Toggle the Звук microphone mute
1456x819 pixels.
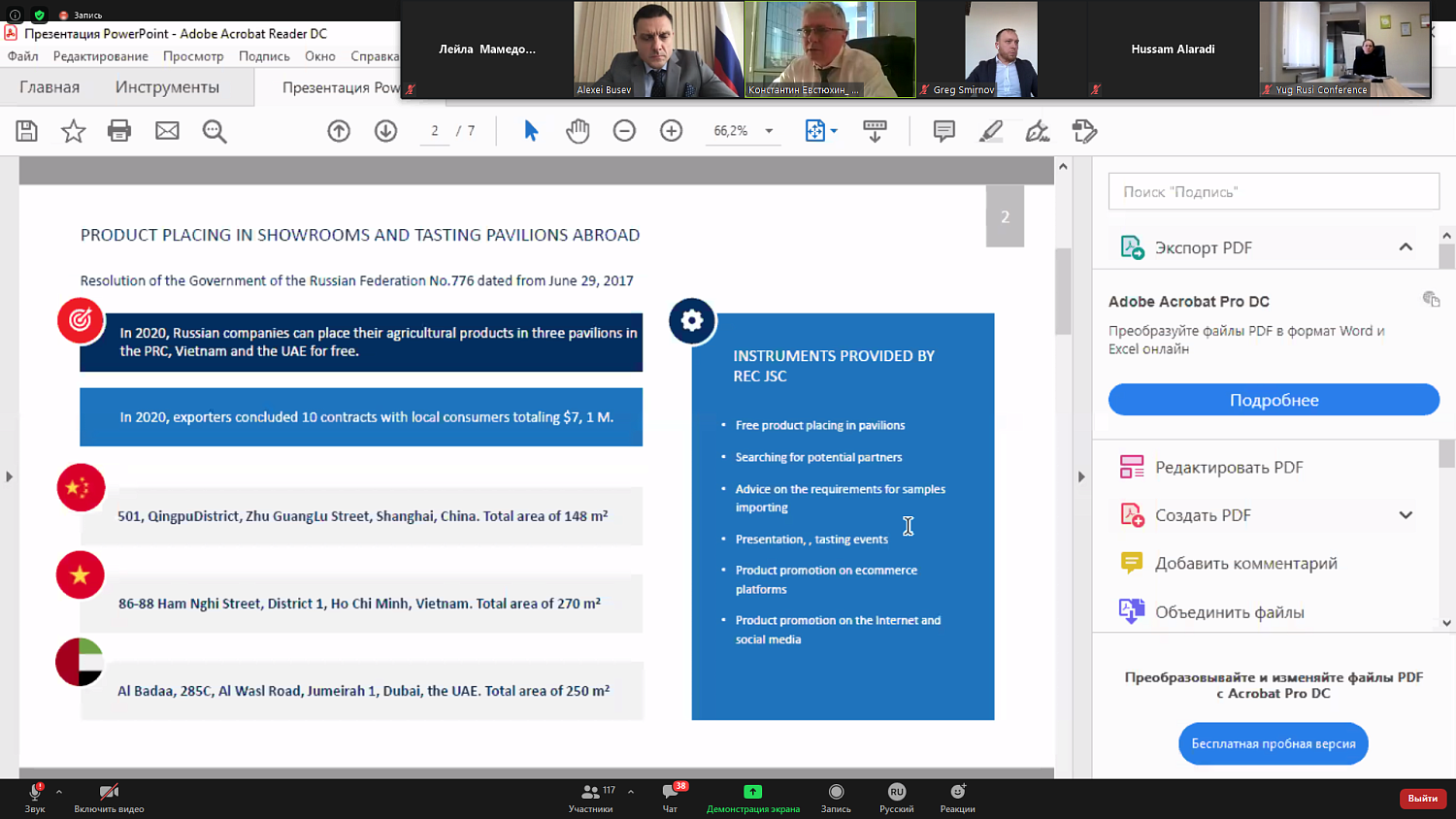point(35,799)
